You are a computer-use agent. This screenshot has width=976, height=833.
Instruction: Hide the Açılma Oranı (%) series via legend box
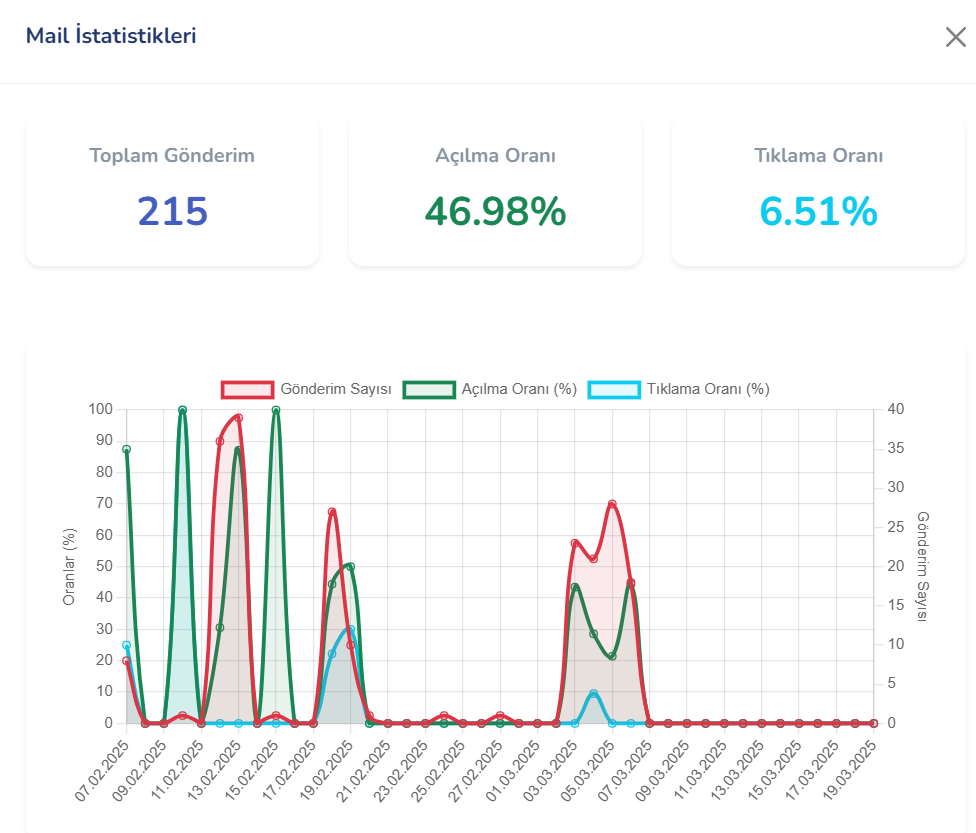click(428, 390)
